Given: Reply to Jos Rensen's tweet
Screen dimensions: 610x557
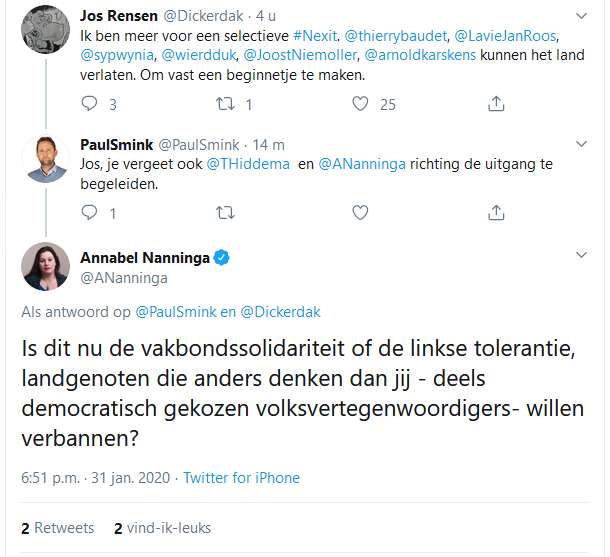Looking at the screenshot, I should 89,104.
